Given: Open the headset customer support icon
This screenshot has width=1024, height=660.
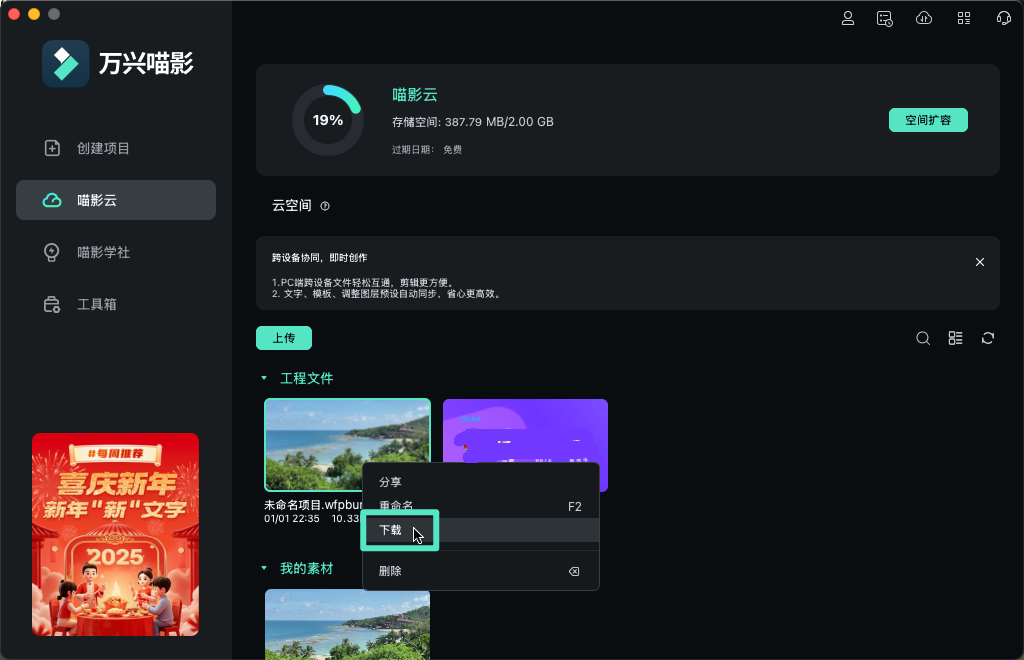Looking at the screenshot, I should 1001,18.
